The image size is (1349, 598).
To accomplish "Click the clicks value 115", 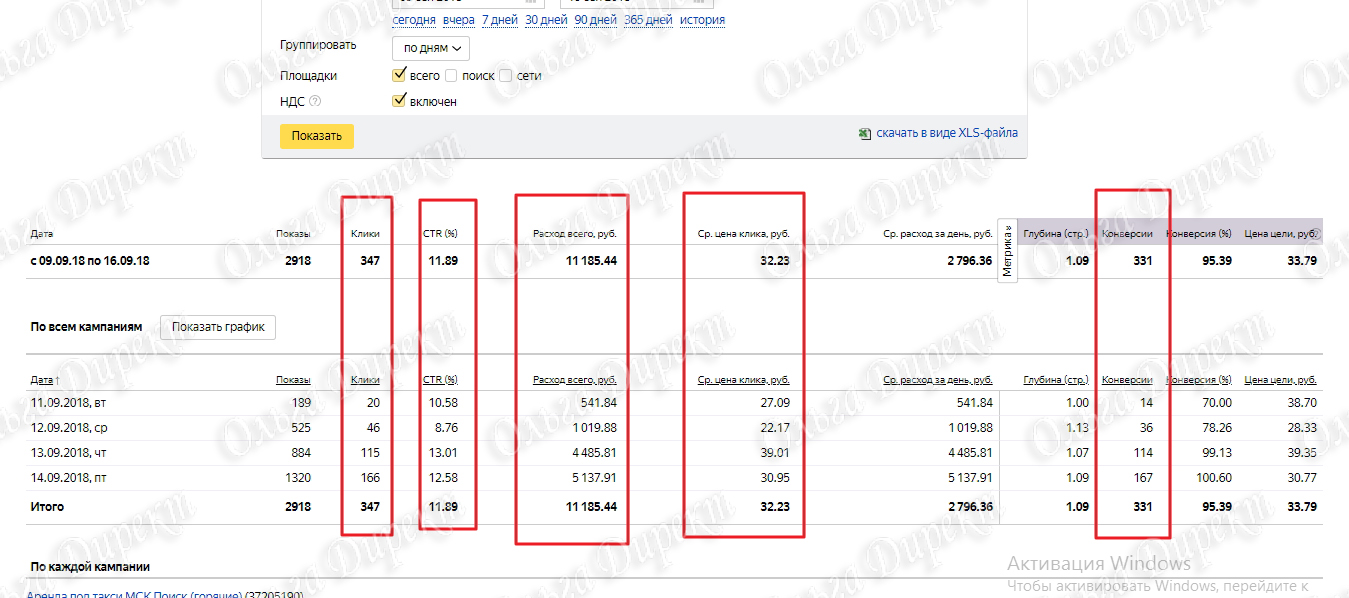I will [370, 453].
